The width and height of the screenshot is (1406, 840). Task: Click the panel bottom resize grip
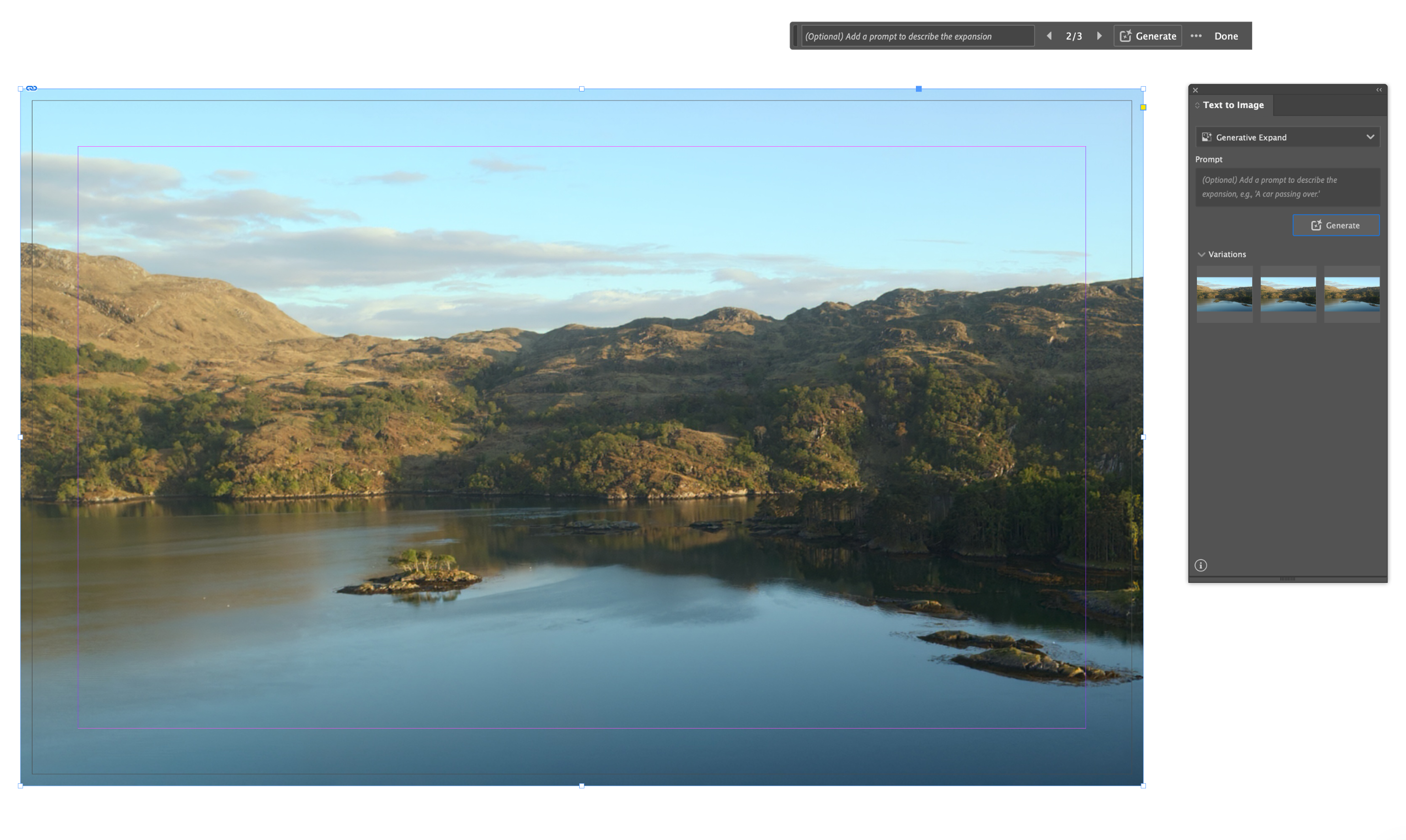[1287, 579]
